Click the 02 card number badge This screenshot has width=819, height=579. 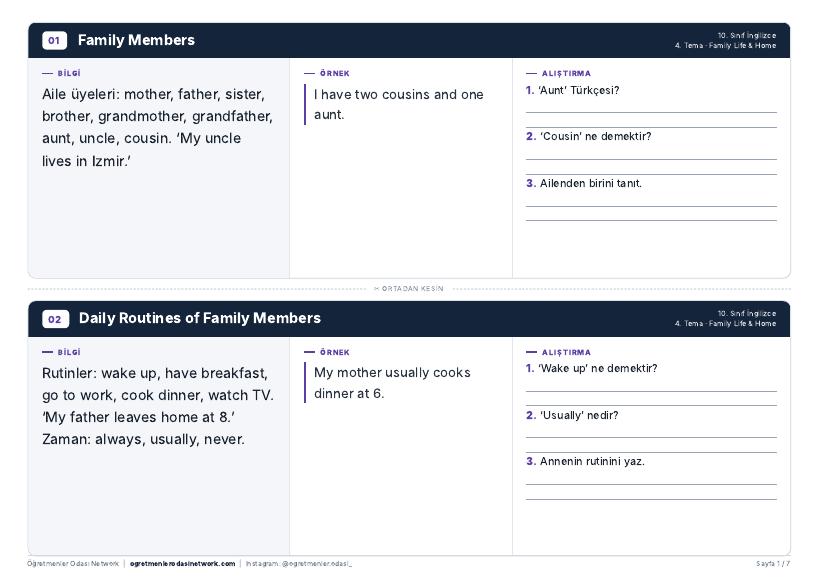[x=55, y=319]
